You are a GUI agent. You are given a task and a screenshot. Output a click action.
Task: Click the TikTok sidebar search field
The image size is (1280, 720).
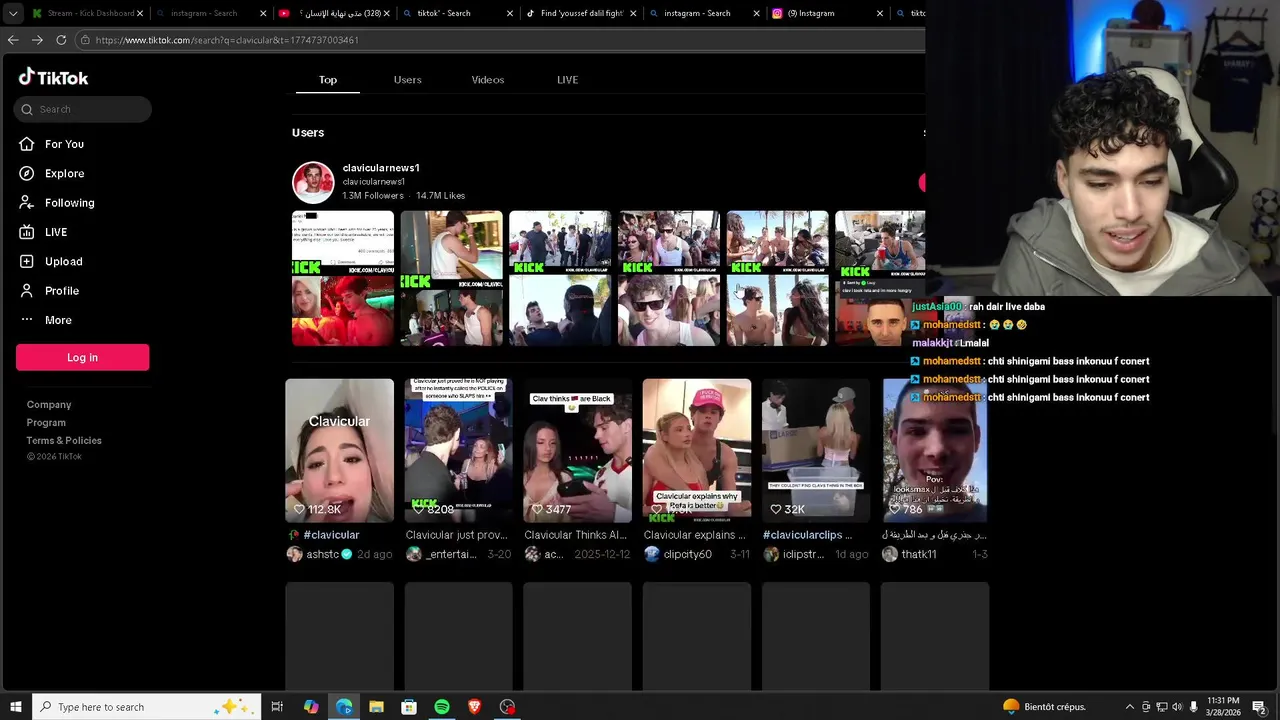[x=83, y=109]
